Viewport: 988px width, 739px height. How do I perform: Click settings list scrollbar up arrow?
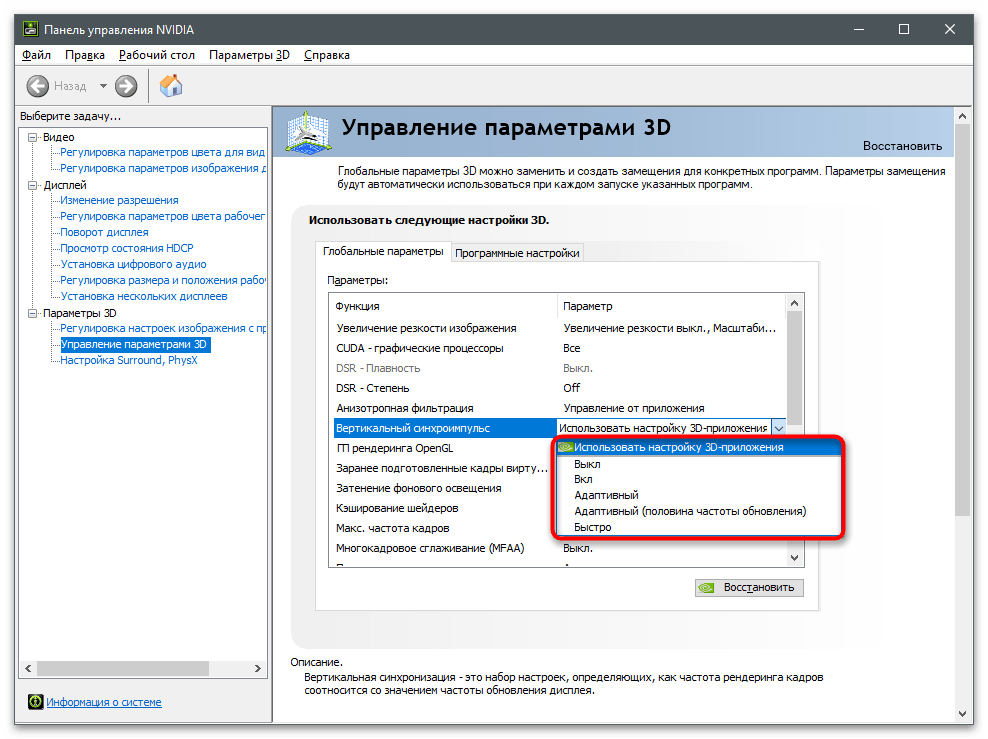pos(795,303)
